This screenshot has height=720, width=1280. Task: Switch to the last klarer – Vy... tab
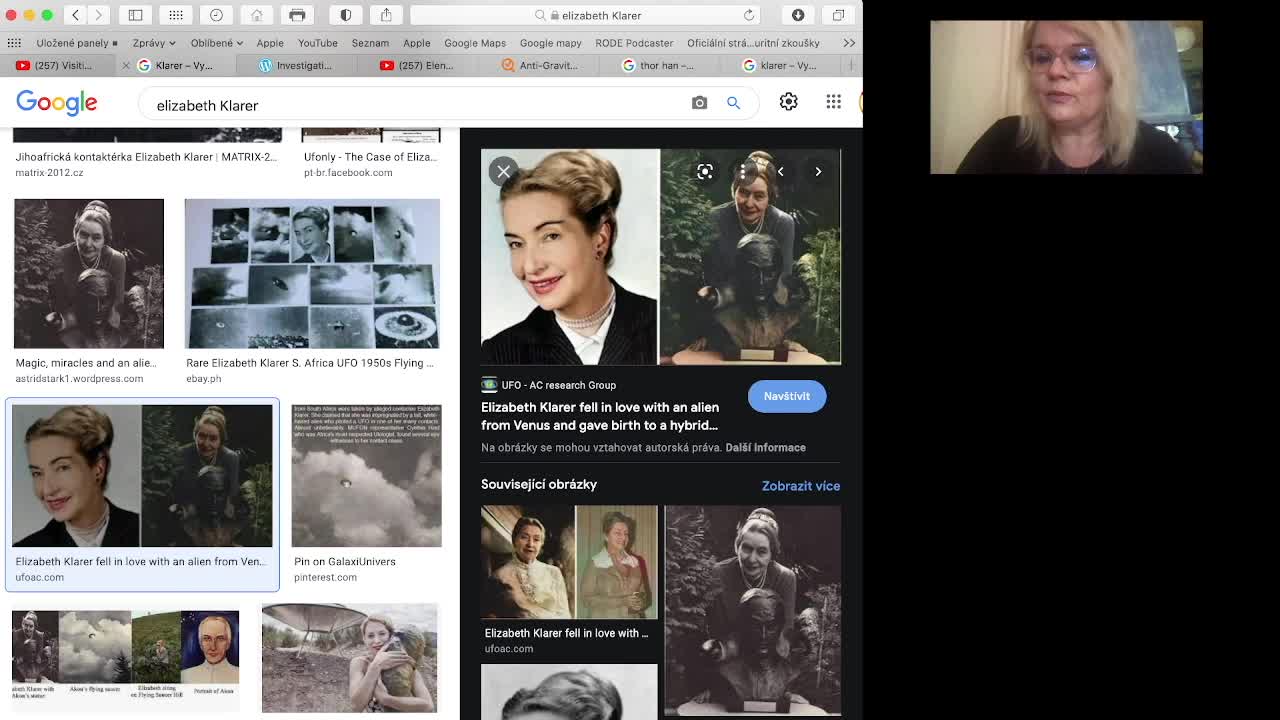click(780, 65)
